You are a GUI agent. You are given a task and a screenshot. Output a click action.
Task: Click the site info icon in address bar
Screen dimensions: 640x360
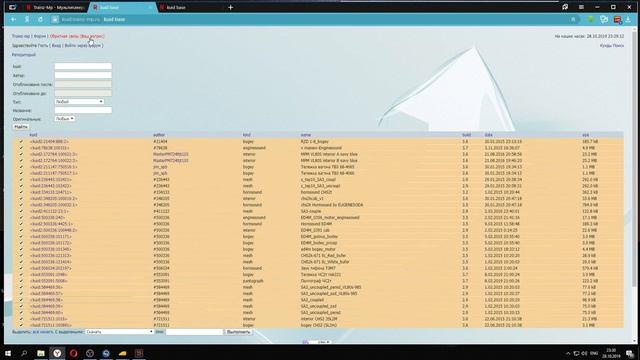click(x=55, y=20)
